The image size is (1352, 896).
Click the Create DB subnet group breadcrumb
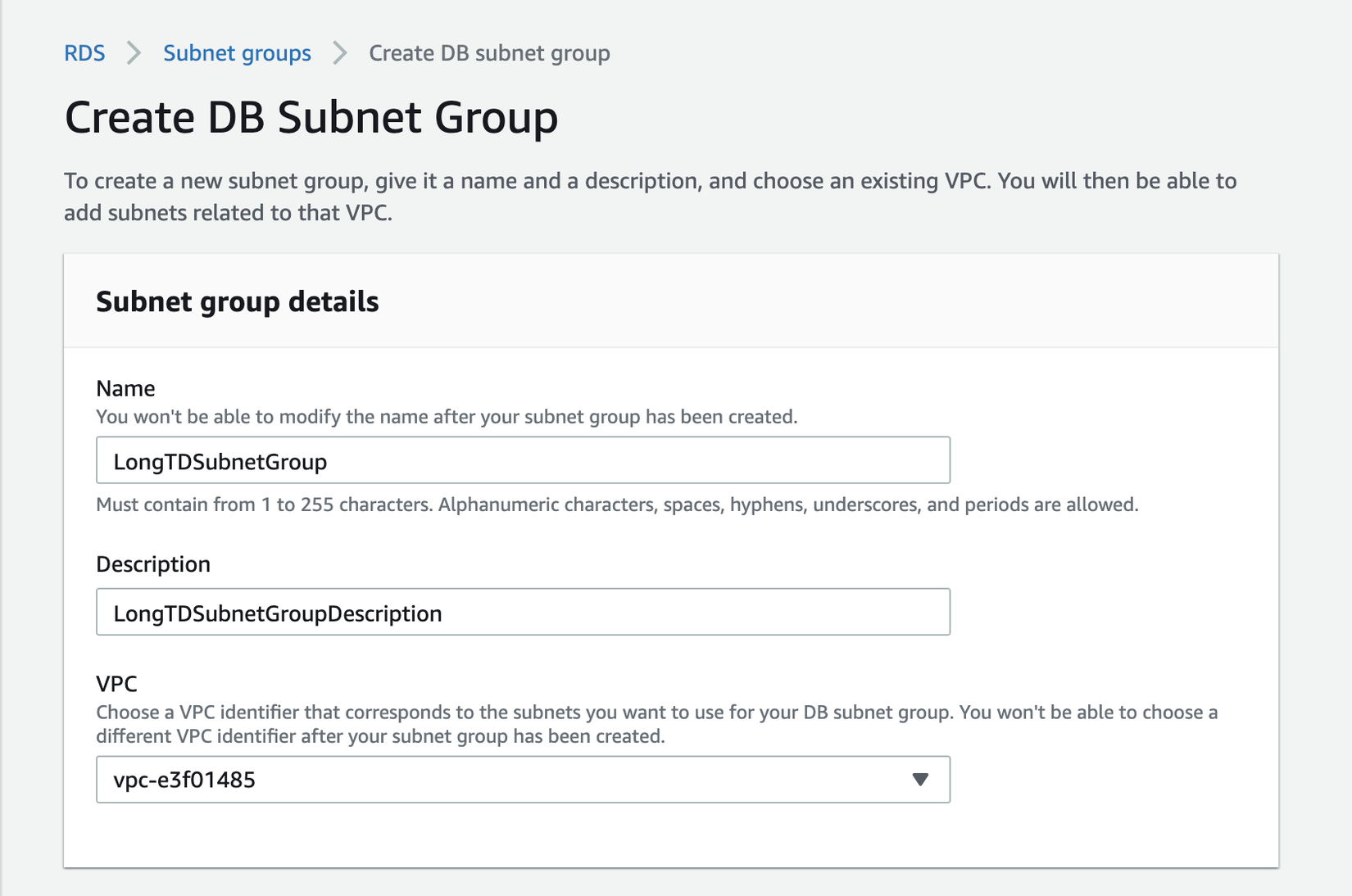click(489, 53)
